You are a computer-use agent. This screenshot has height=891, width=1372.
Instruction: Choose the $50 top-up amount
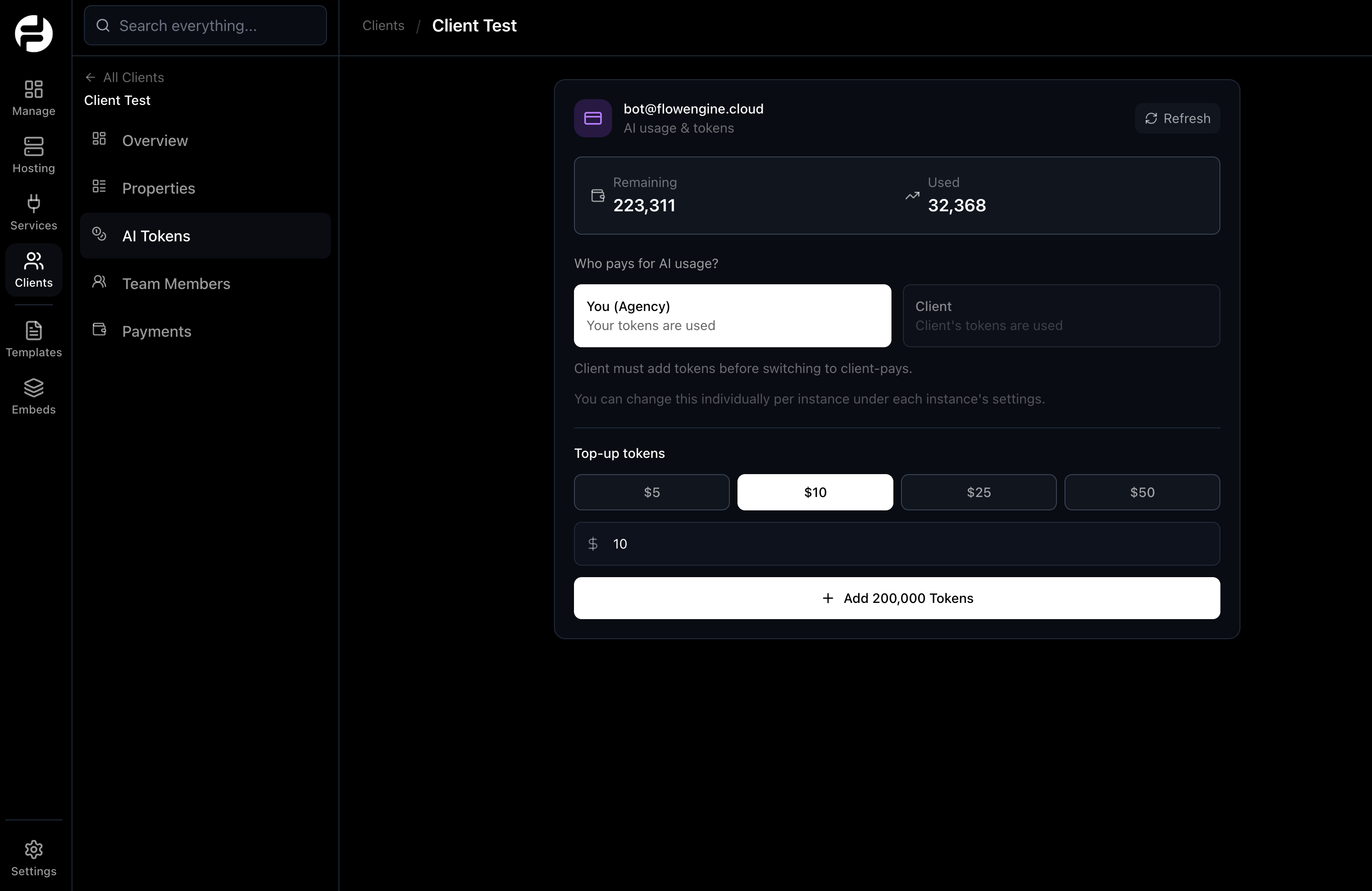click(1141, 492)
